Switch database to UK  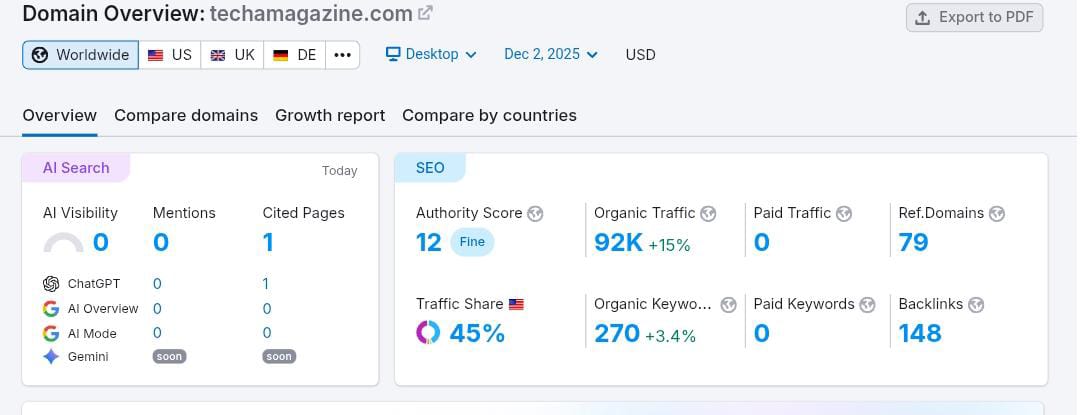click(x=232, y=55)
